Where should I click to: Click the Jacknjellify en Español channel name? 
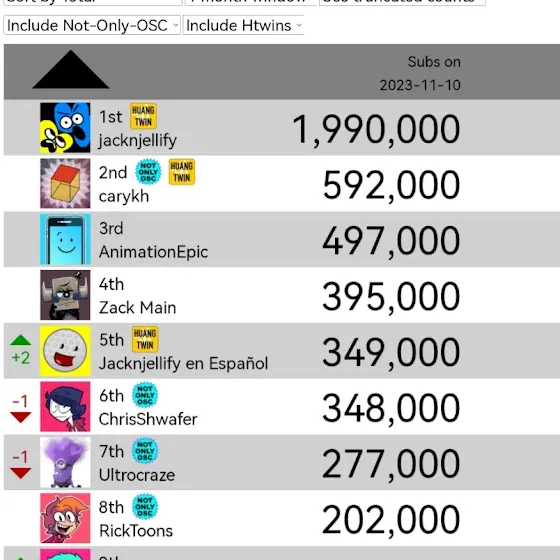click(x=183, y=364)
